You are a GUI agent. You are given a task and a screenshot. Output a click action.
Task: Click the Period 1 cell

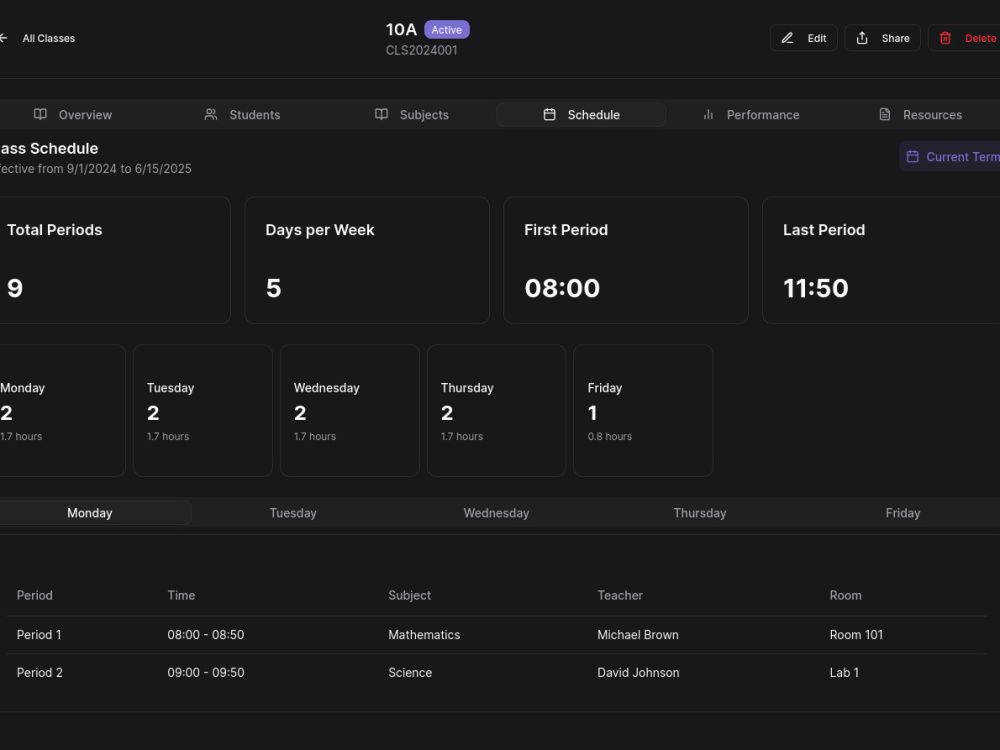point(39,635)
